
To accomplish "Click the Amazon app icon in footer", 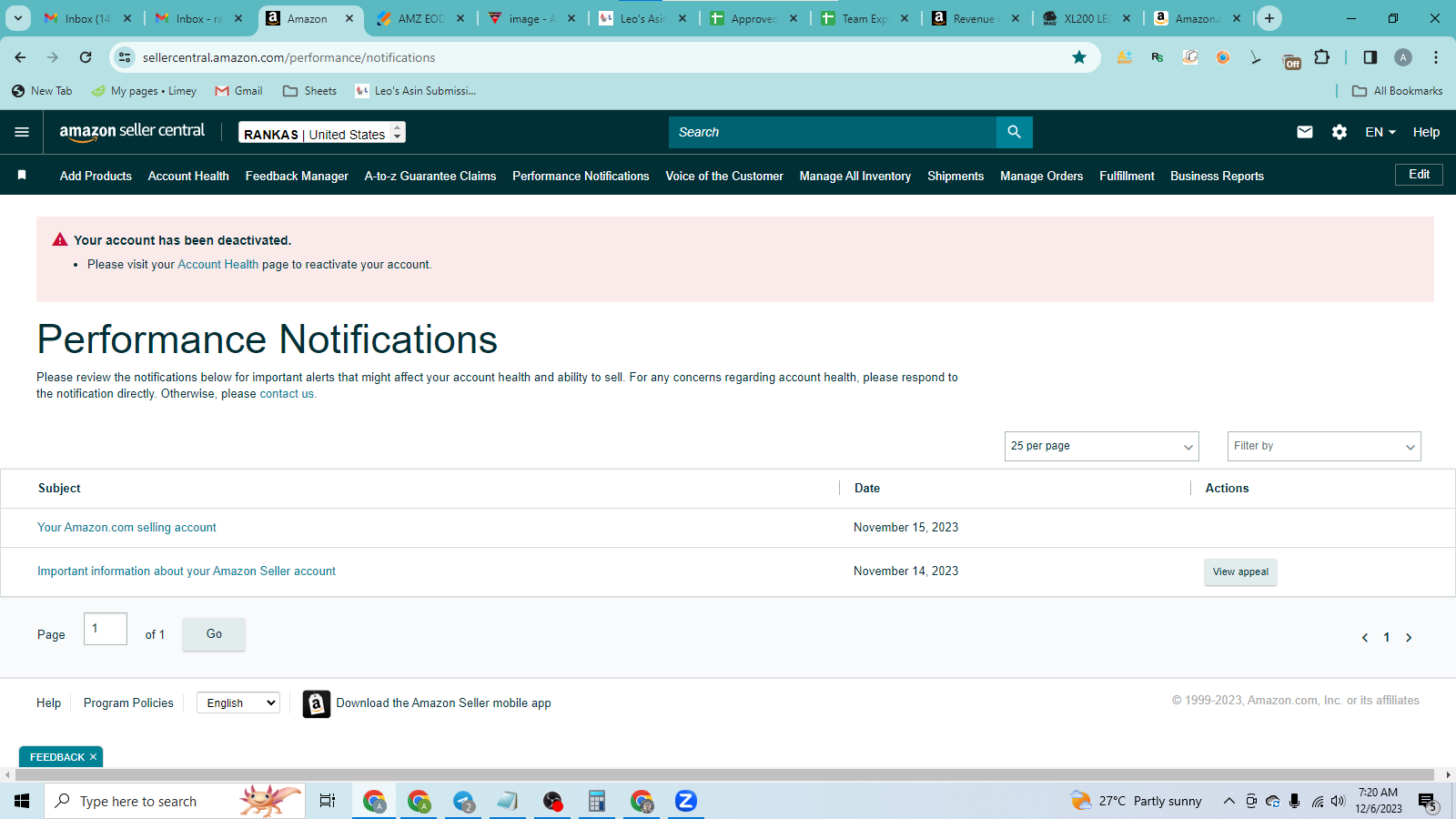I will coord(316,703).
